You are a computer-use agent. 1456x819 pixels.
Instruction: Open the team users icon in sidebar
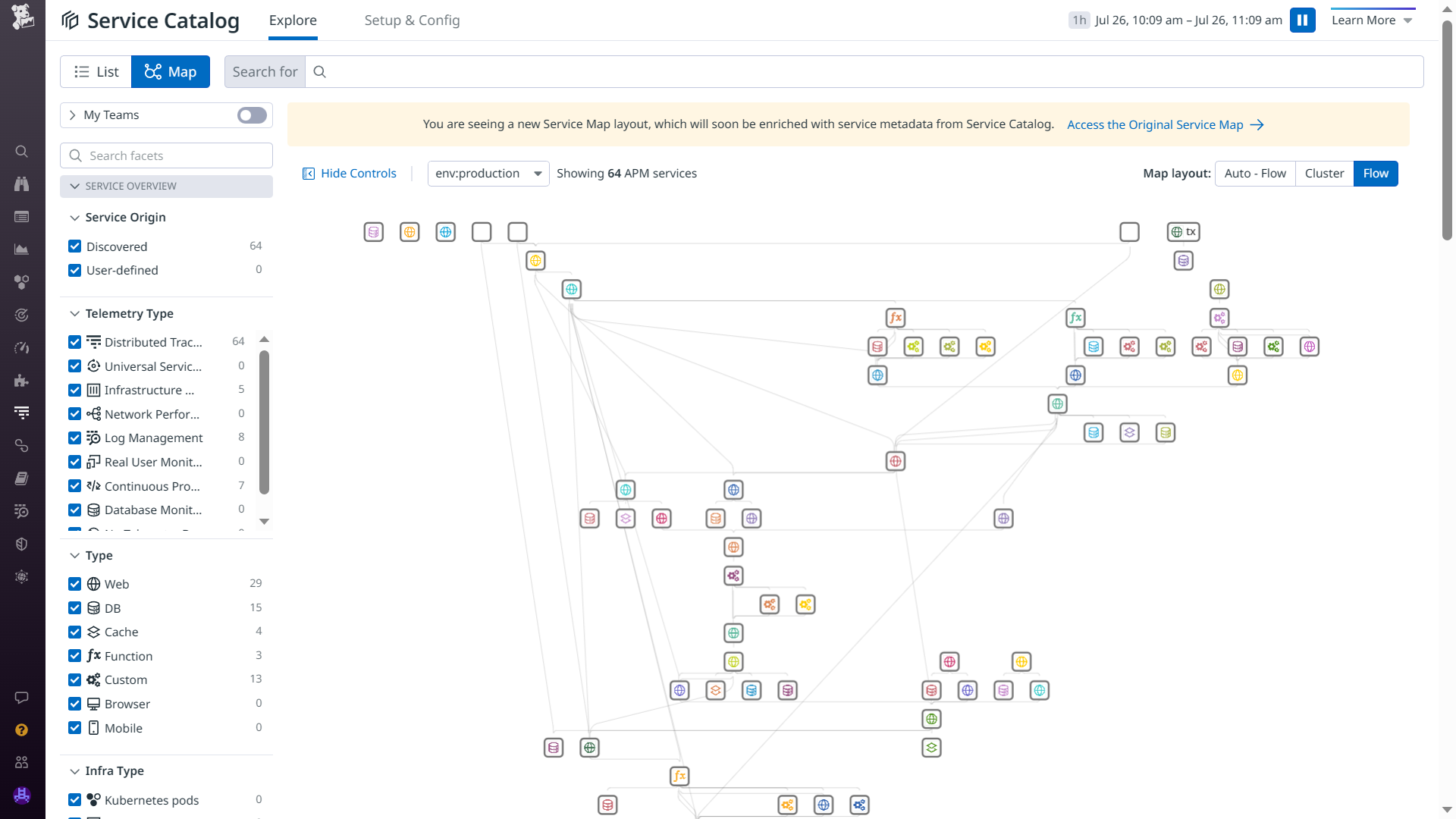click(x=22, y=762)
